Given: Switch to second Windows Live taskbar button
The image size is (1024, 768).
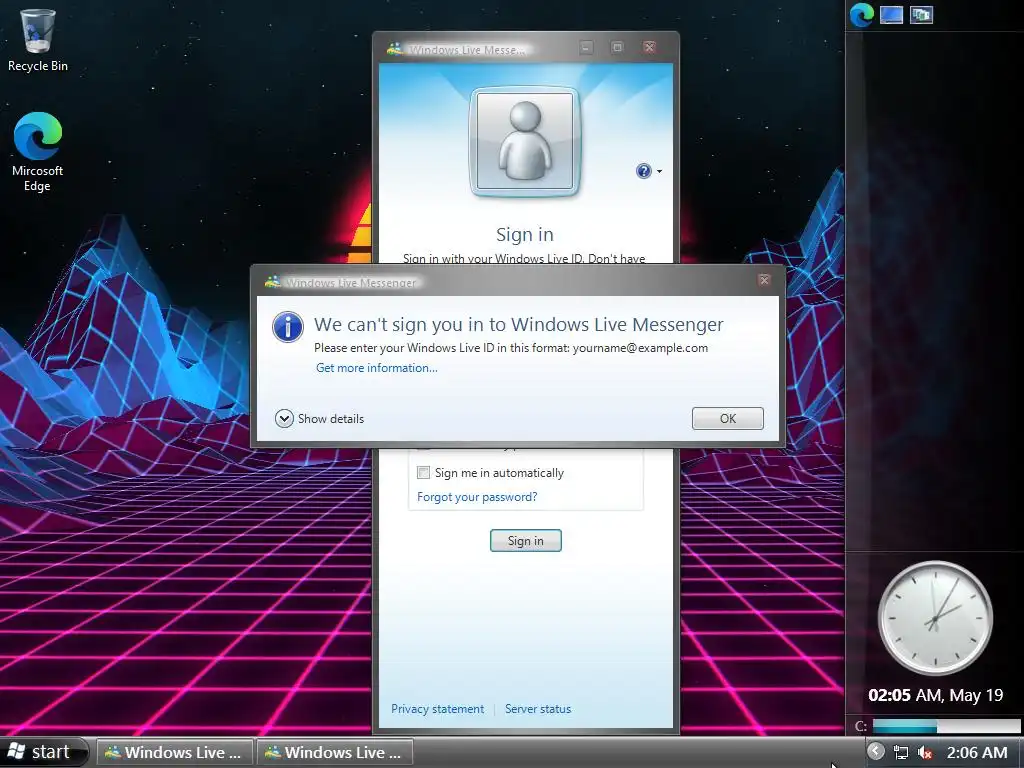Looking at the screenshot, I should click(x=334, y=752).
